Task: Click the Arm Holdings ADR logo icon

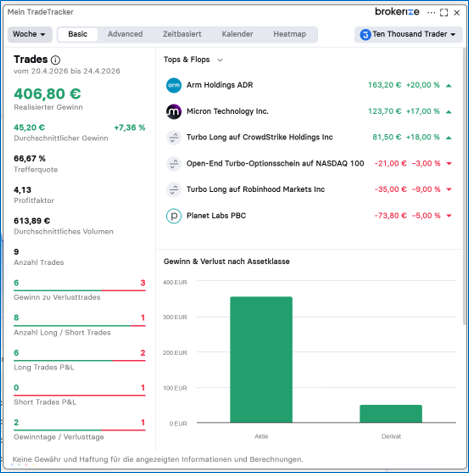Action: 174,85
